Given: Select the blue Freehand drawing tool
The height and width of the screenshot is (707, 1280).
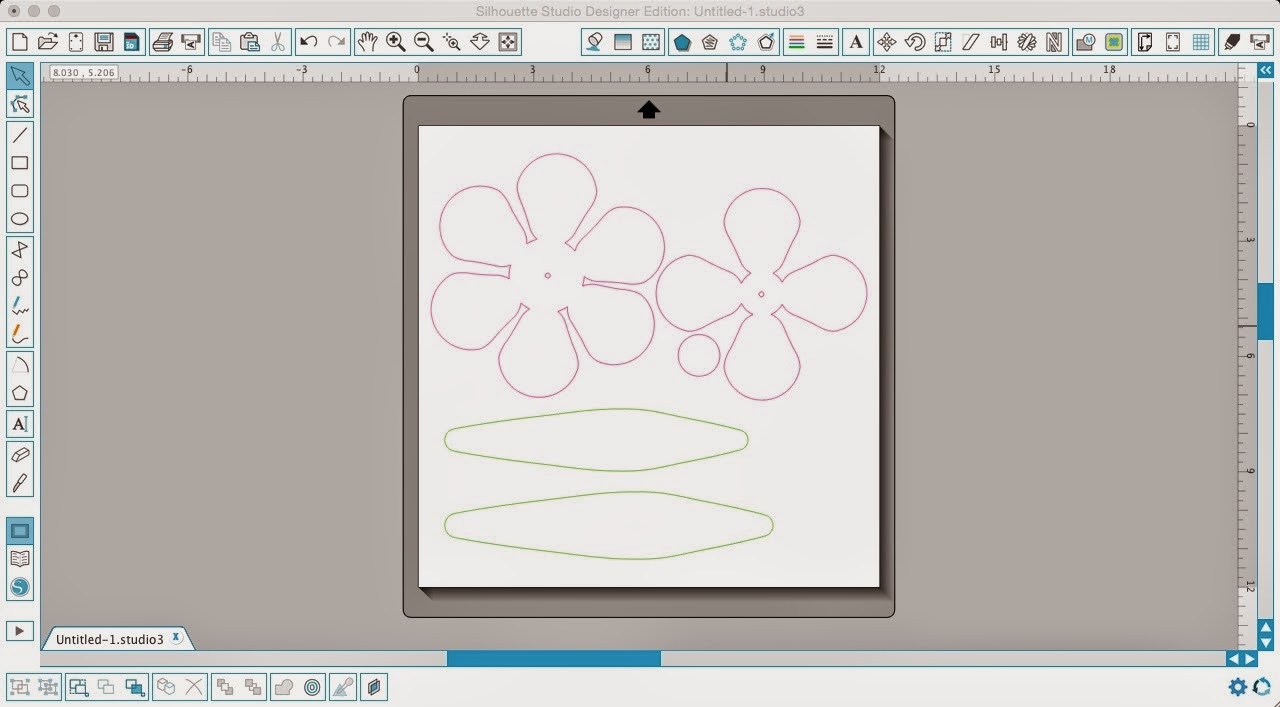Looking at the screenshot, I should click(x=20, y=306).
